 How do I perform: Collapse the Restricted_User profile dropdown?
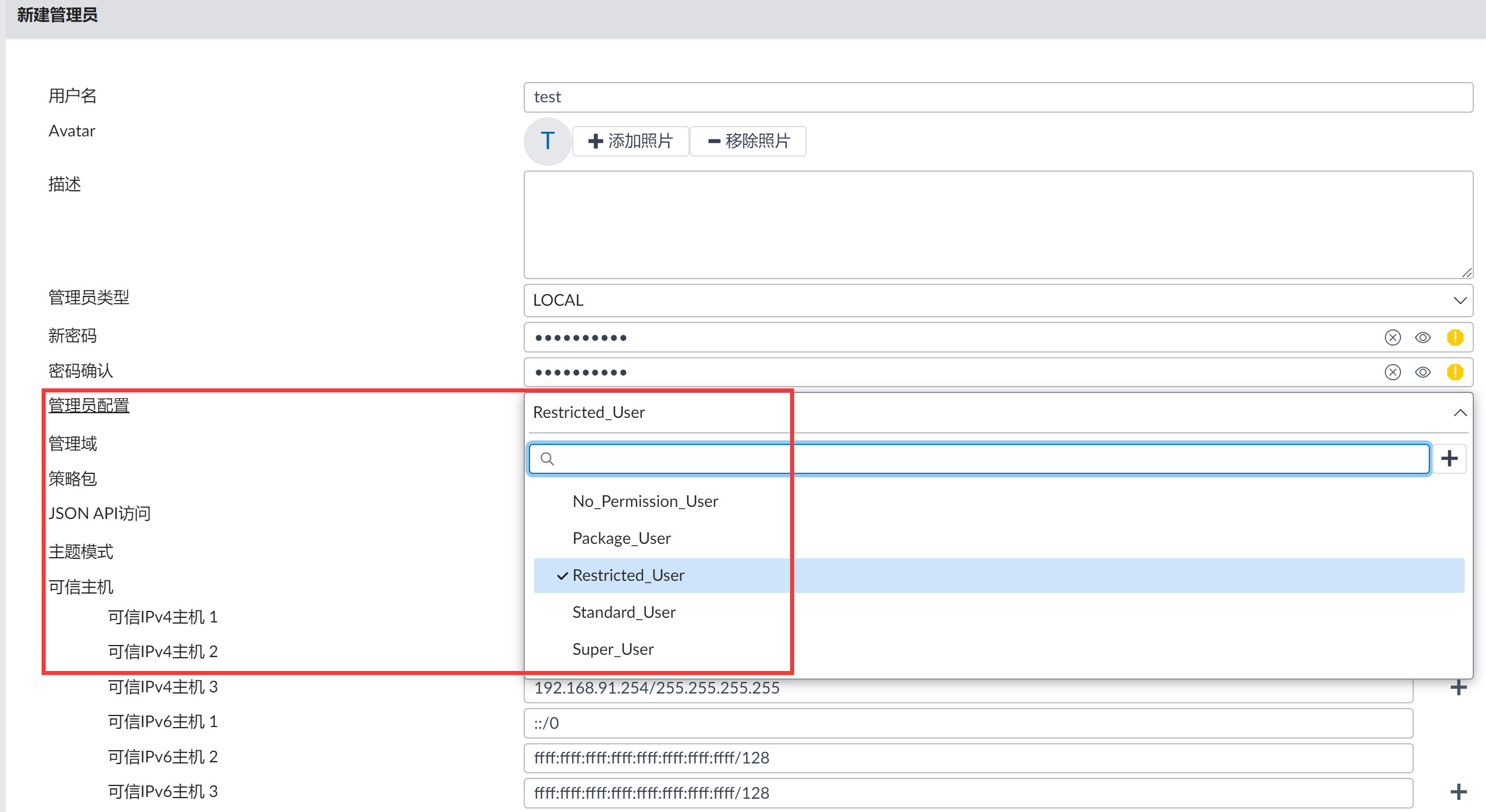click(x=1459, y=413)
